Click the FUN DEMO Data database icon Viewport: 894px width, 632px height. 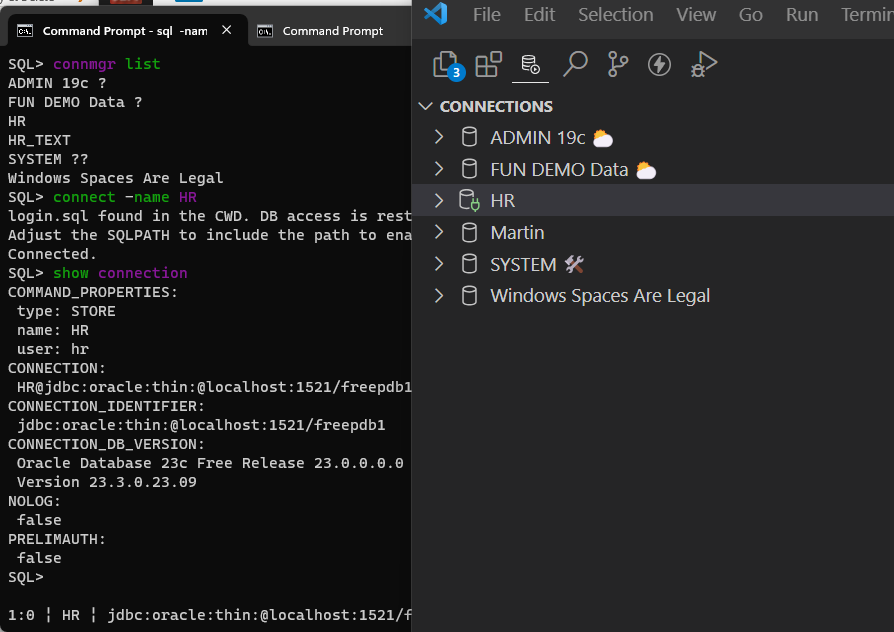(x=469, y=169)
